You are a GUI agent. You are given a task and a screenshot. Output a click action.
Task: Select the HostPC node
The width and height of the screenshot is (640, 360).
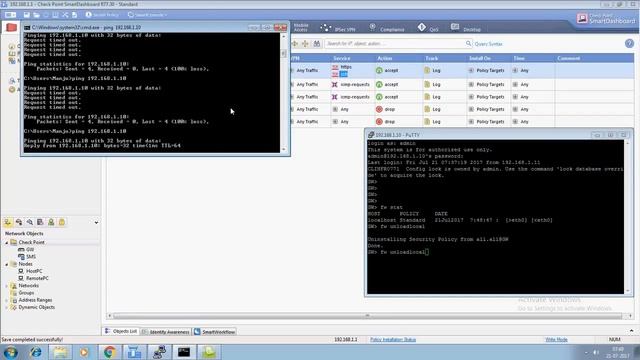click(30, 271)
